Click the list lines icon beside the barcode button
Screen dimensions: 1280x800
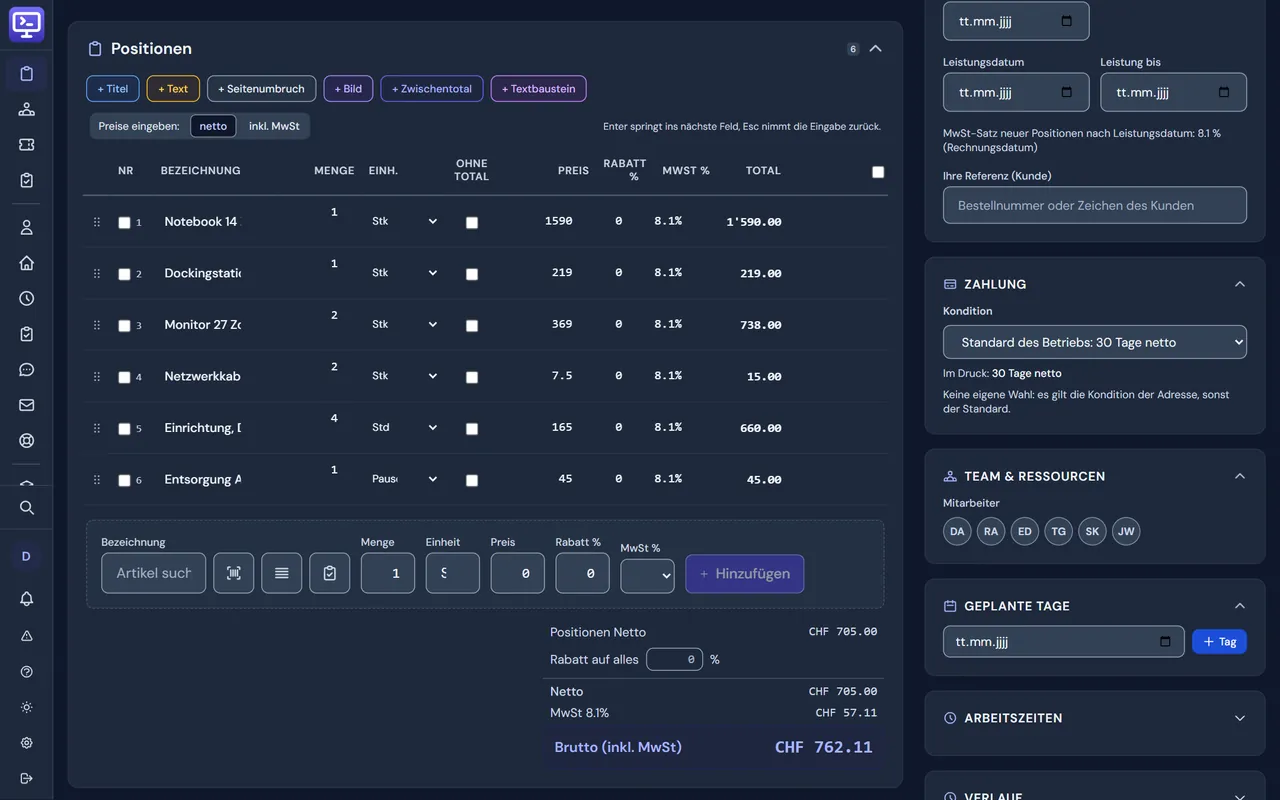[282, 573]
